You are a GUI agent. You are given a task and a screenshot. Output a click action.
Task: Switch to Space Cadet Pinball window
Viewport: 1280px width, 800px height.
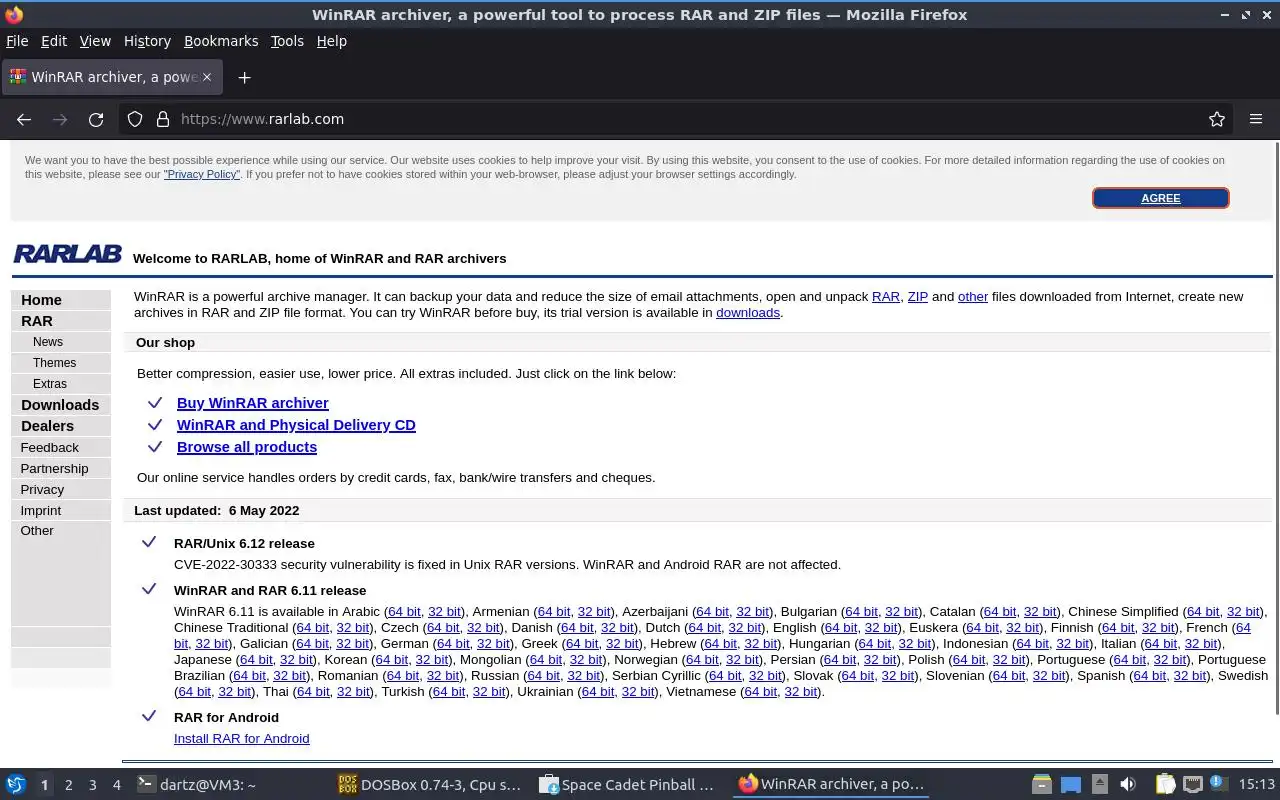pos(628,785)
